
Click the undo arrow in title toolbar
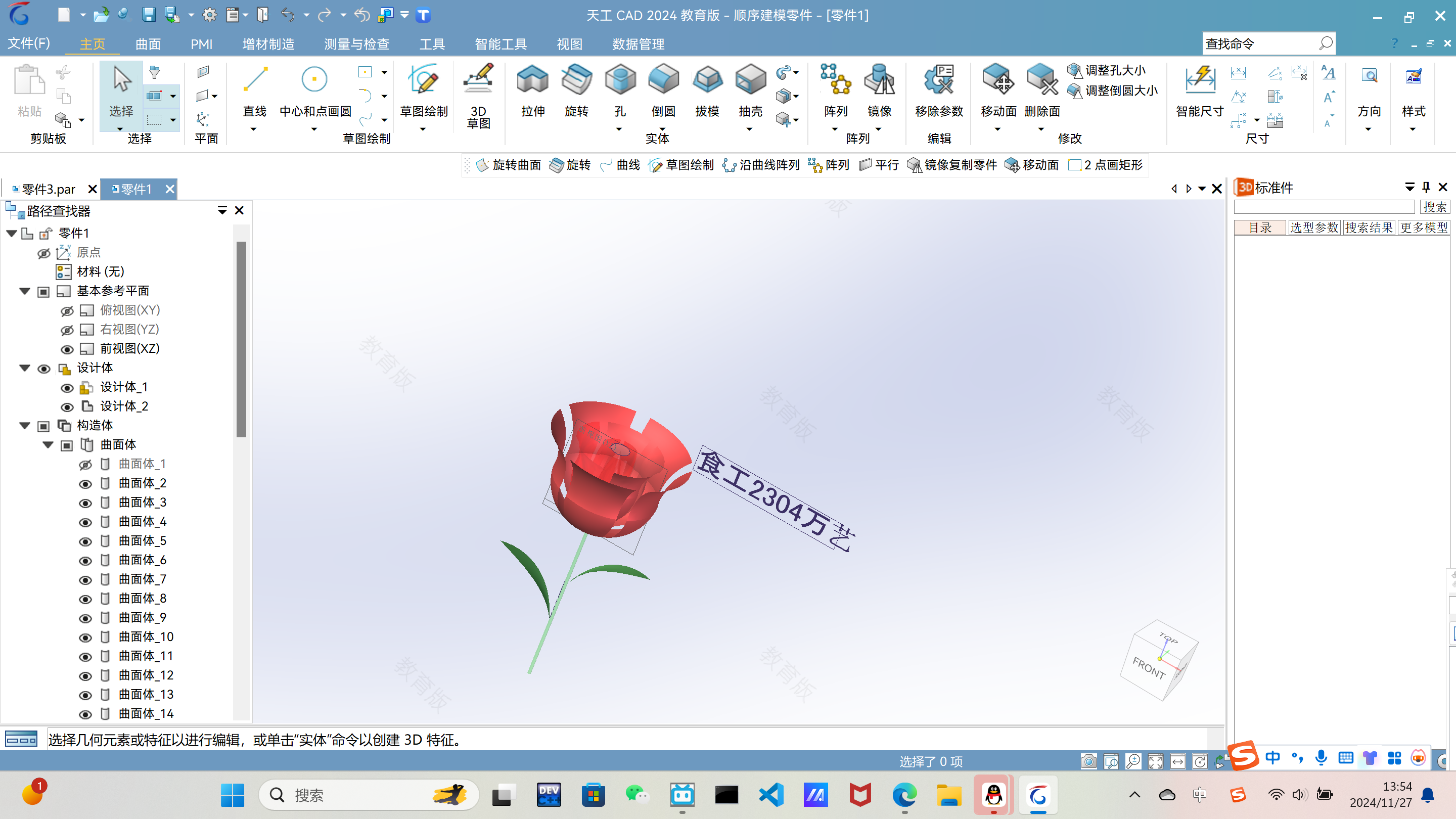pos(288,15)
